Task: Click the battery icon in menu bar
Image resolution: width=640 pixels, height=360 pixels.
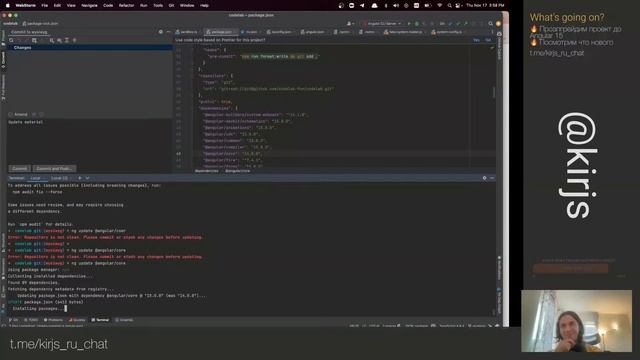Action: [x=427, y=5]
